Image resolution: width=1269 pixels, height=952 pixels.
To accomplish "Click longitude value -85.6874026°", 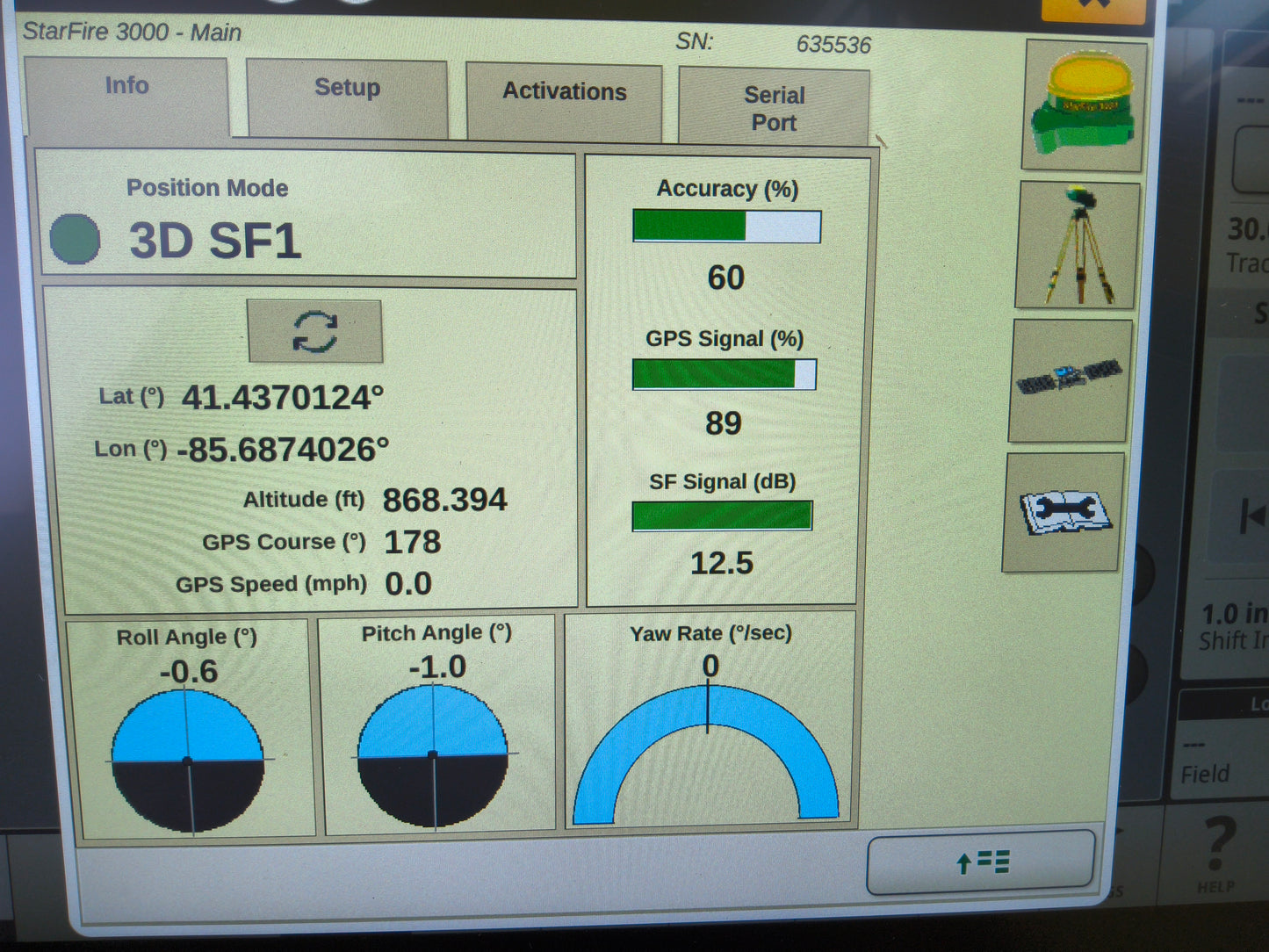I will point(283,450).
